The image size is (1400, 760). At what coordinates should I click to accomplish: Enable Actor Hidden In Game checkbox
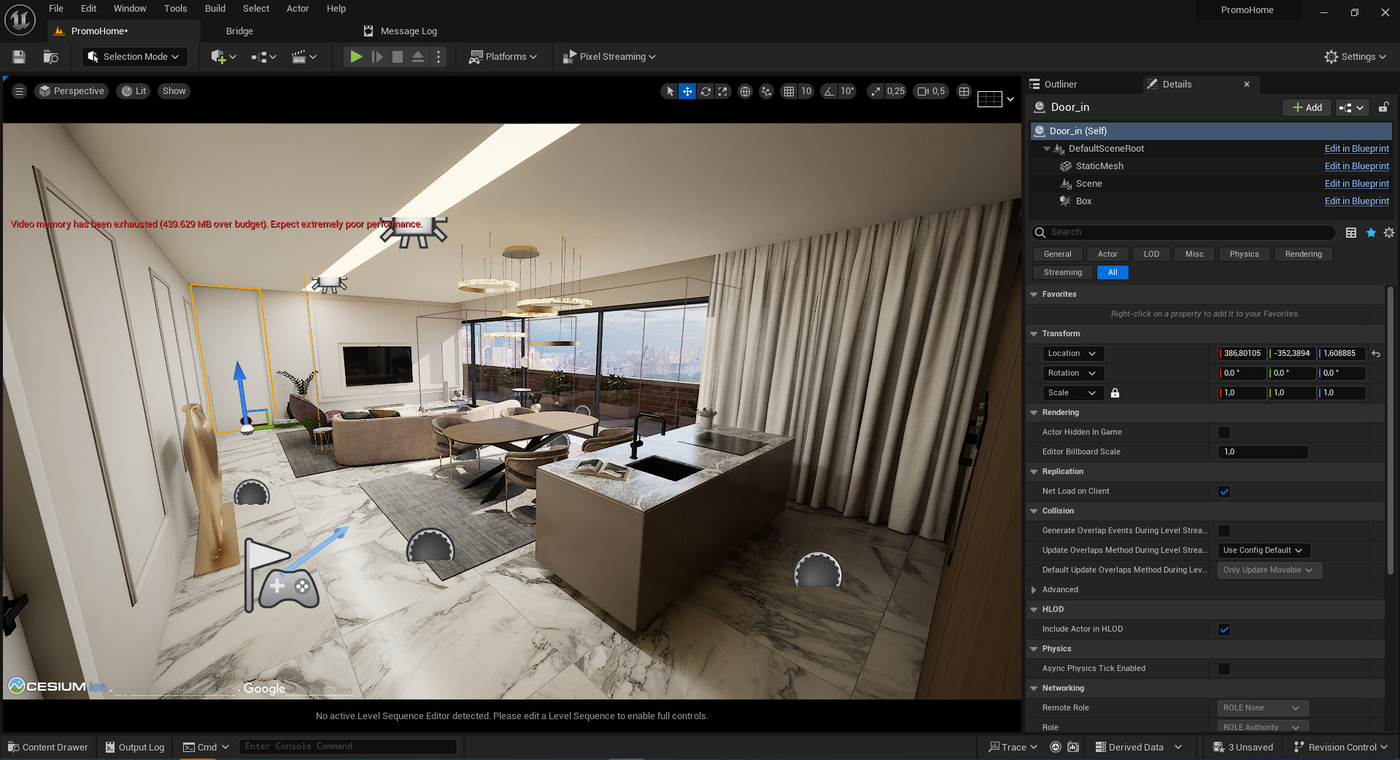coord(1224,432)
